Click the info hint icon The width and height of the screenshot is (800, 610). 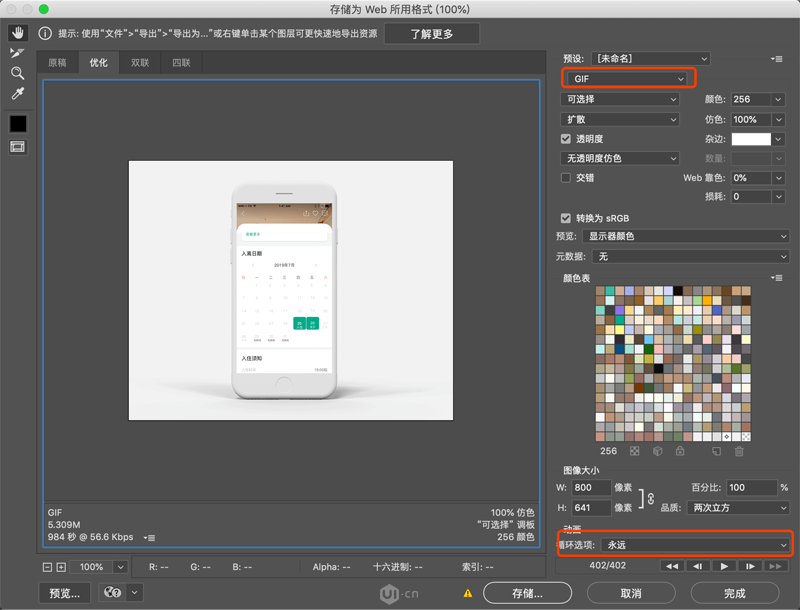click(x=45, y=34)
